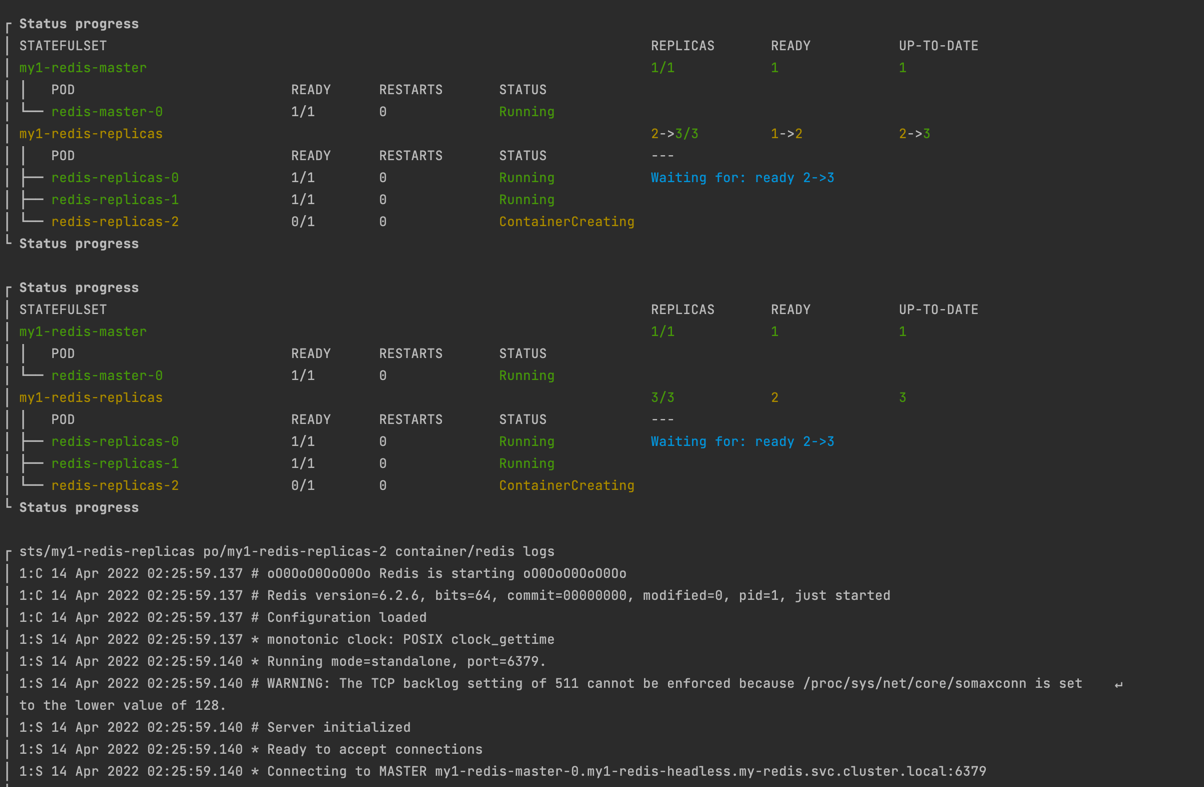Click the REPLICAS column header

pyautogui.click(x=683, y=45)
